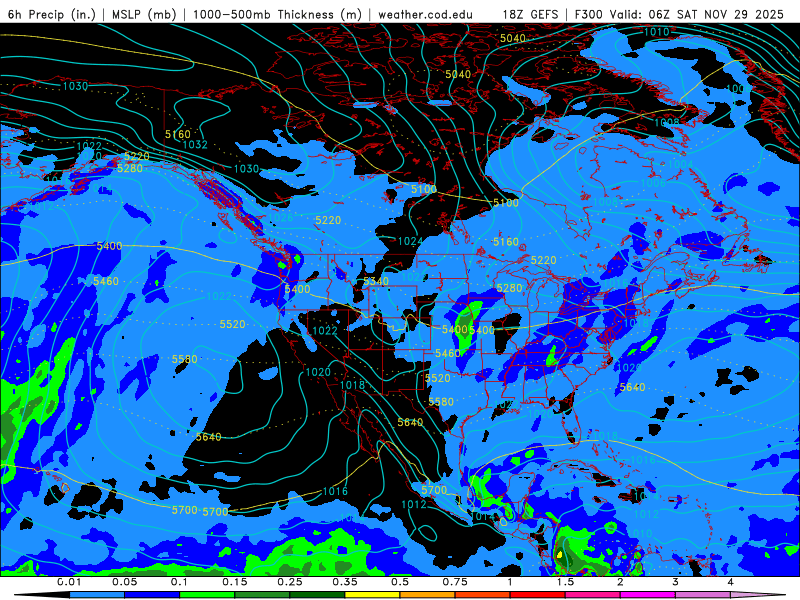This screenshot has width=800, height=600.
Task: Click the '0.15' legend value
Action: [x=235, y=582]
